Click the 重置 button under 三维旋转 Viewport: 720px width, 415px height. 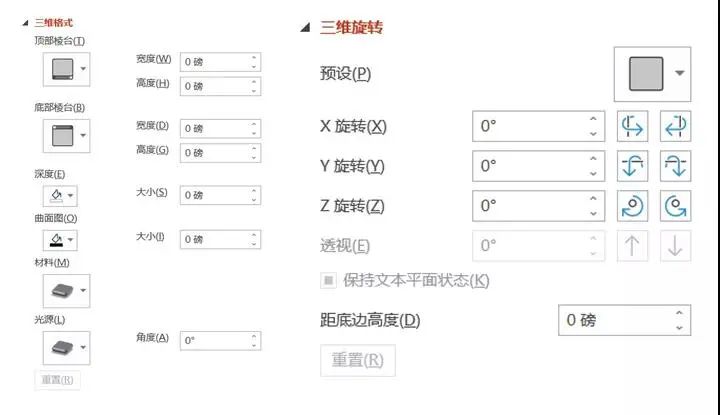click(357, 360)
